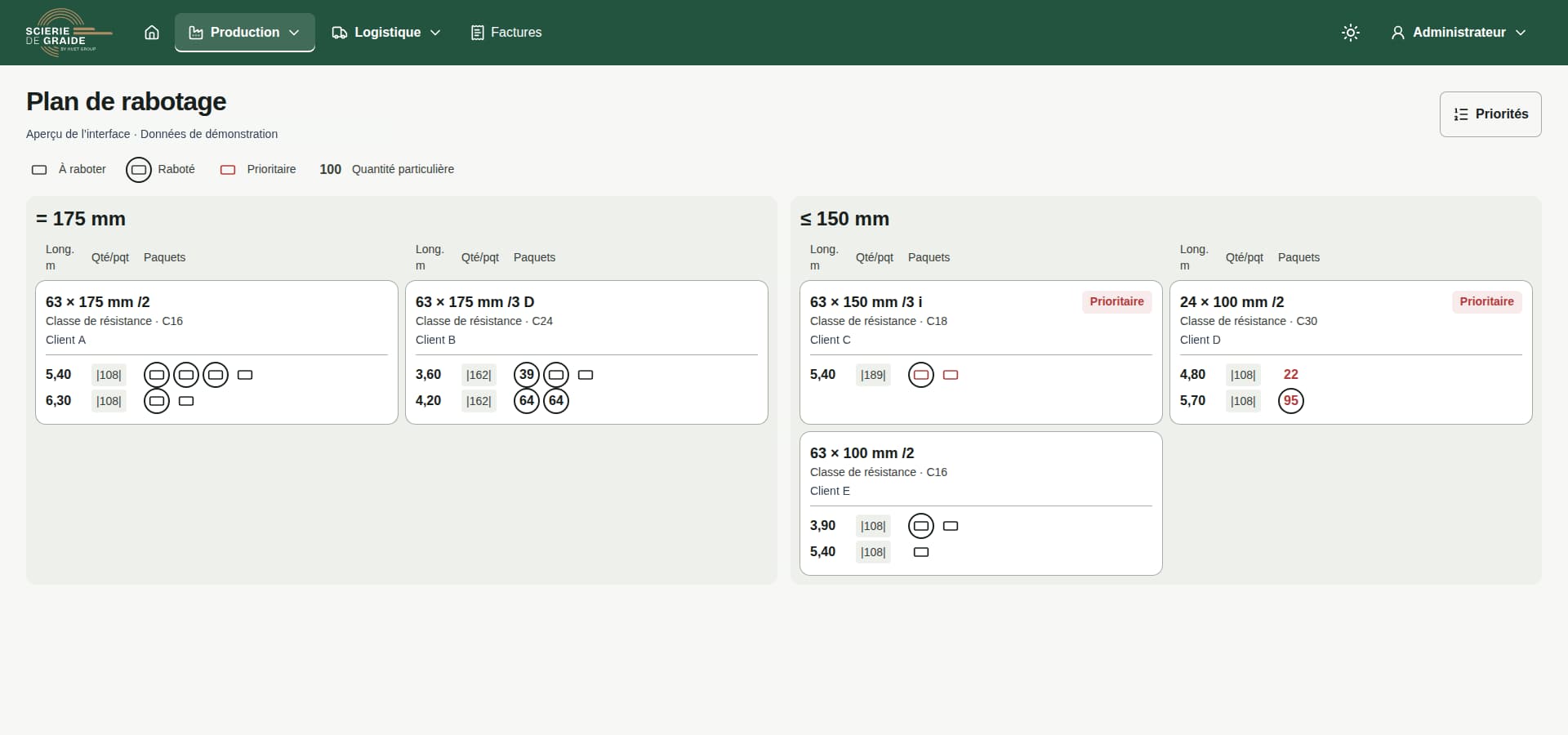Click circled red quantity 95 for Client D
This screenshot has height=735, width=1568.
(x=1291, y=401)
